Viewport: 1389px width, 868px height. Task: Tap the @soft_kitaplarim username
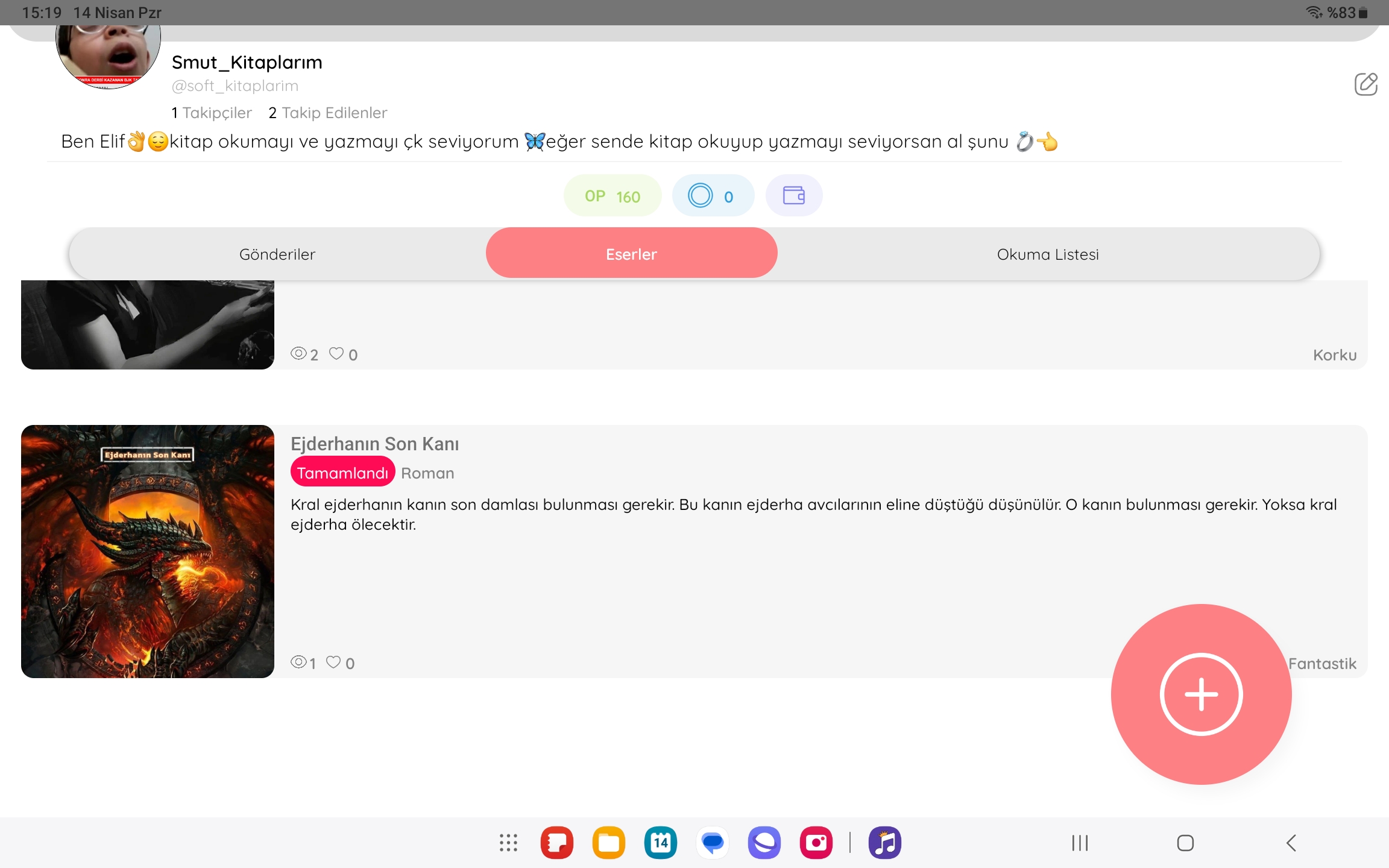[235, 86]
